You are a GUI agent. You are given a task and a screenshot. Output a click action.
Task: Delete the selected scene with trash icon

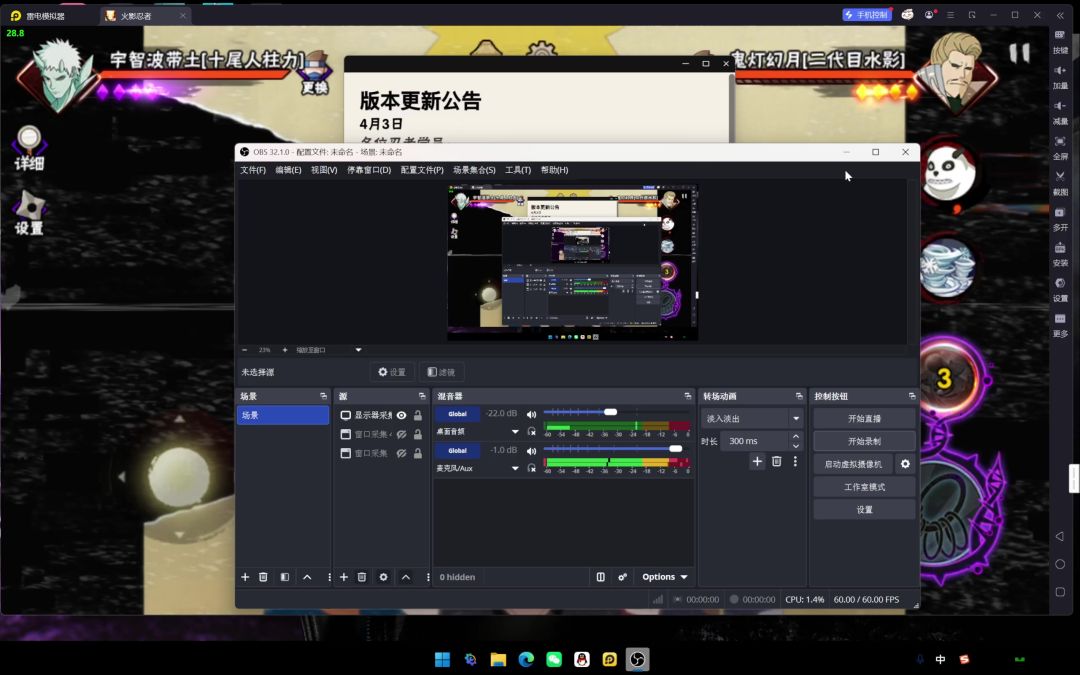pos(263,577)
